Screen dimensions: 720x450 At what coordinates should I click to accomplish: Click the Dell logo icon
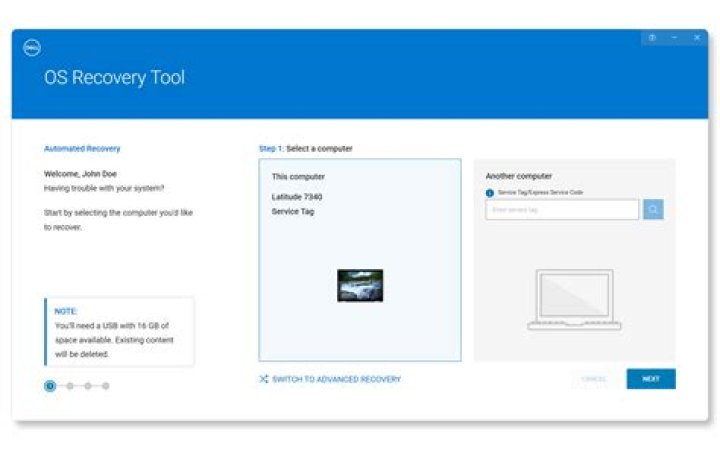[32, 47]
